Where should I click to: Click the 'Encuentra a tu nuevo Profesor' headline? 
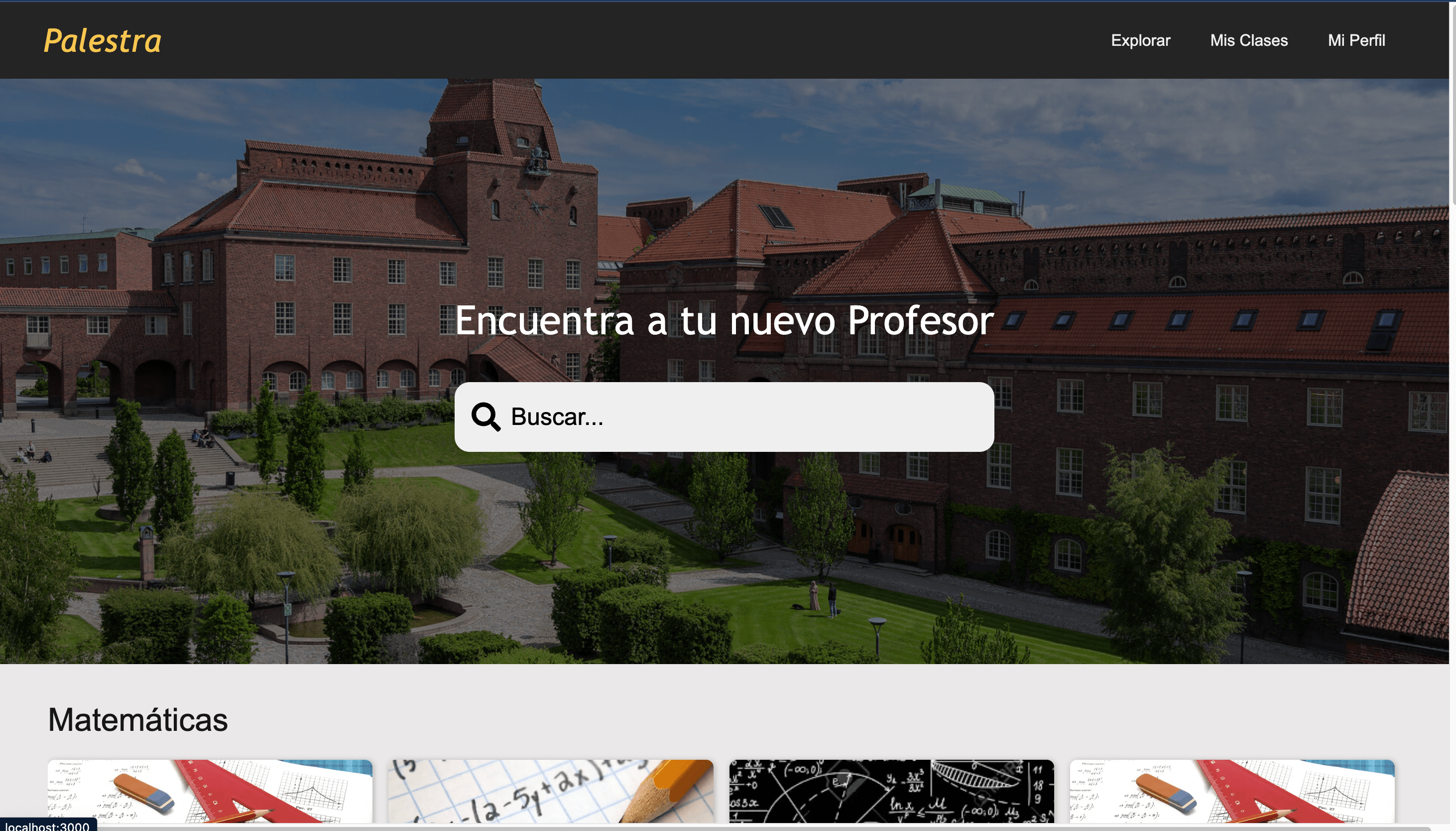[x=724, y=320]
